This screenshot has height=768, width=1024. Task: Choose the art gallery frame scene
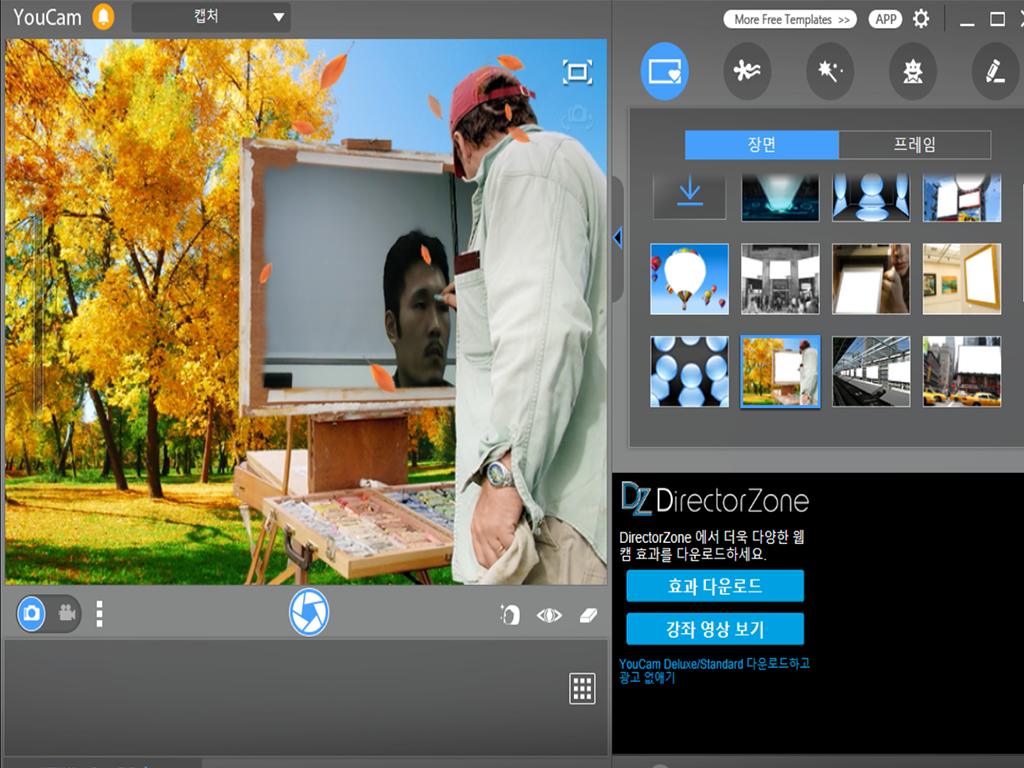pos(962,279)
